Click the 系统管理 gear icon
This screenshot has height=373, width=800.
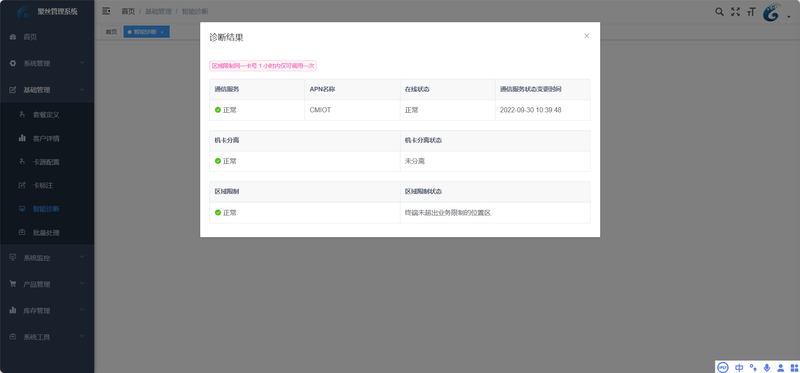click(13, 63)
